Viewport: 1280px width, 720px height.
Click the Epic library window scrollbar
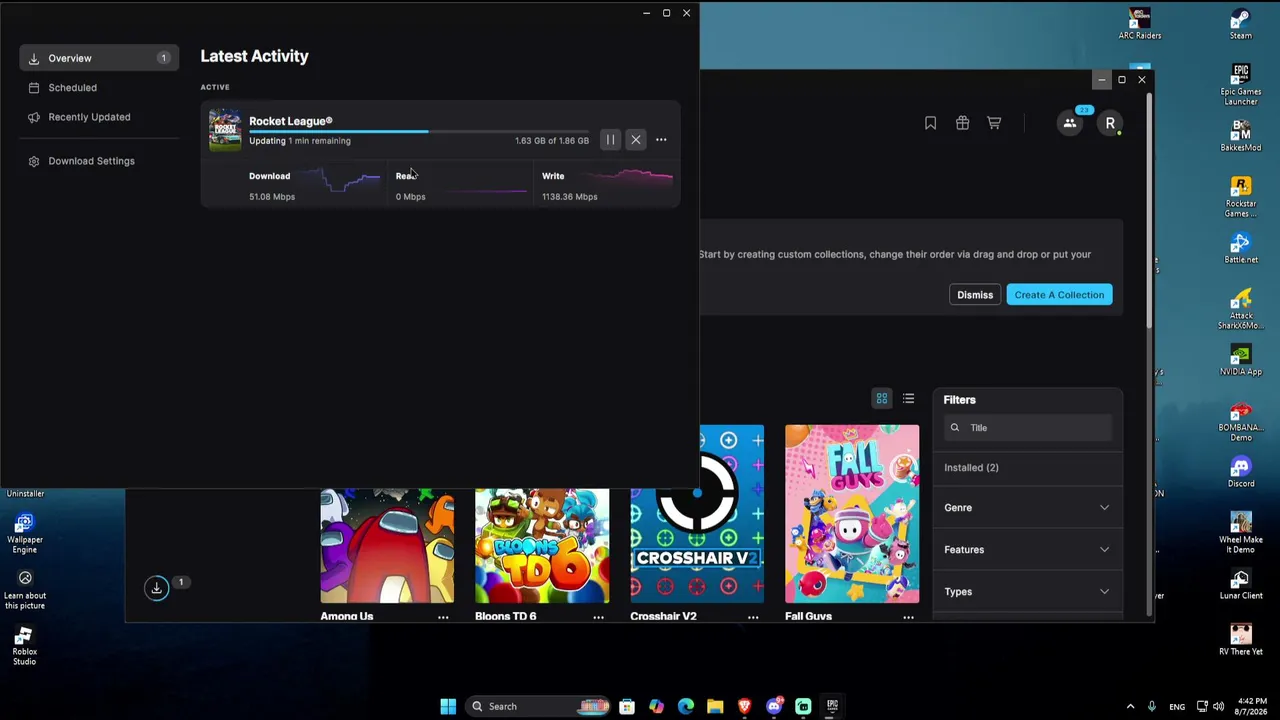coord(1149,210)
